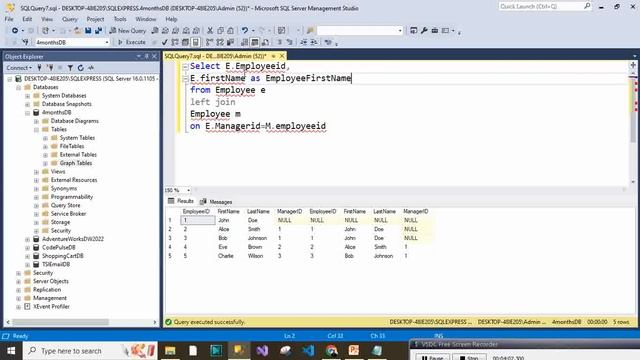This screenshot has height=360, width=640.
Task: Open the Edit menu
Action: point(27,19)
